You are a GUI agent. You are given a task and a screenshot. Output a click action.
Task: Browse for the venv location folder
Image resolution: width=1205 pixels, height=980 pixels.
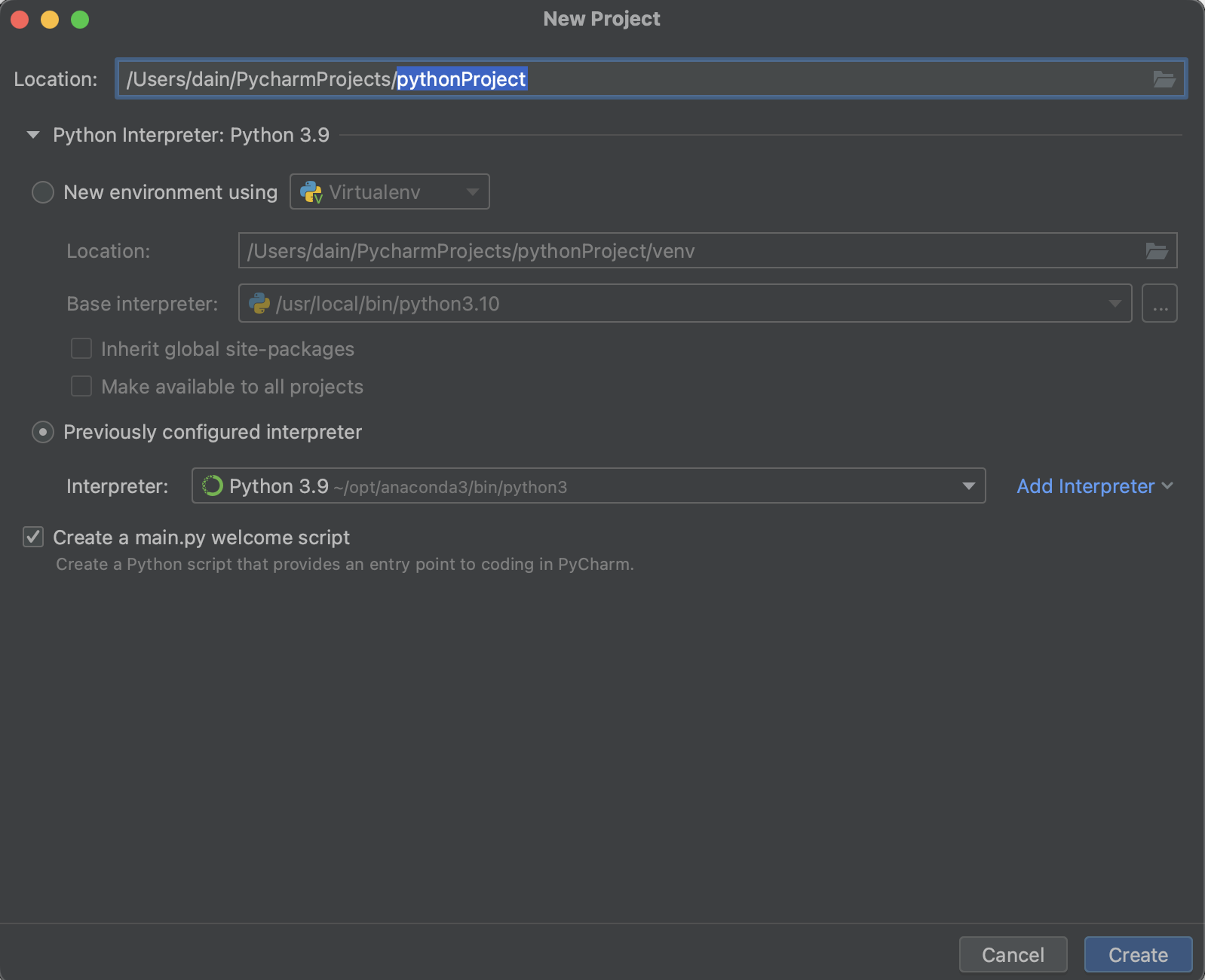point(1157,251)
